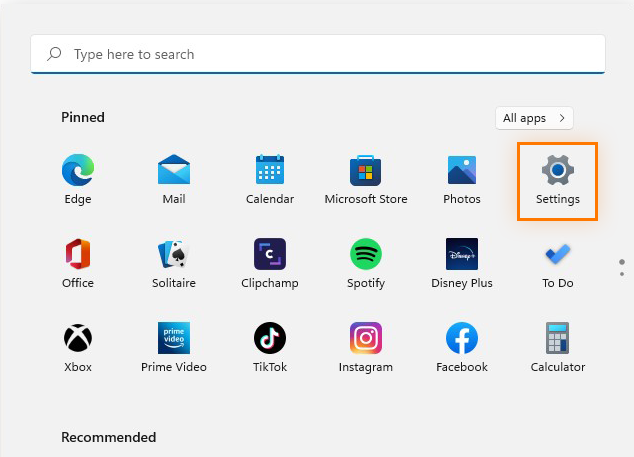Launch the Office app

78,263
